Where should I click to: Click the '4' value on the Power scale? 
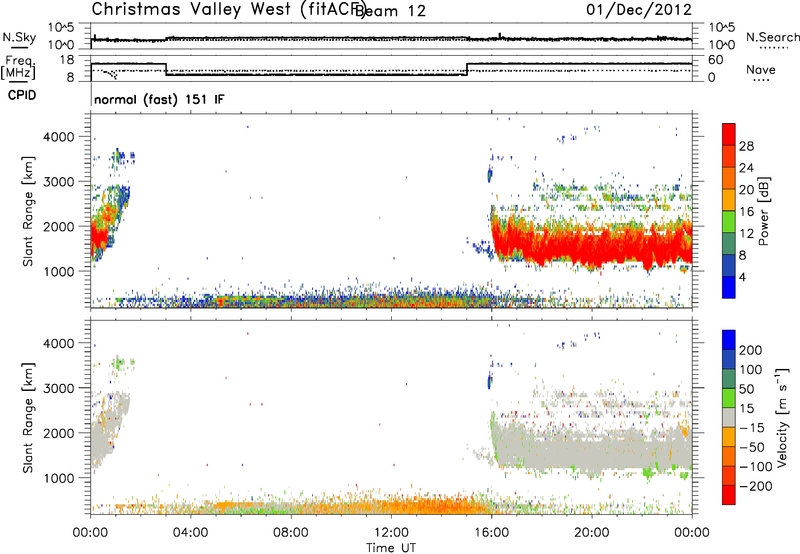pyautogui.click(x=743, y=277)
